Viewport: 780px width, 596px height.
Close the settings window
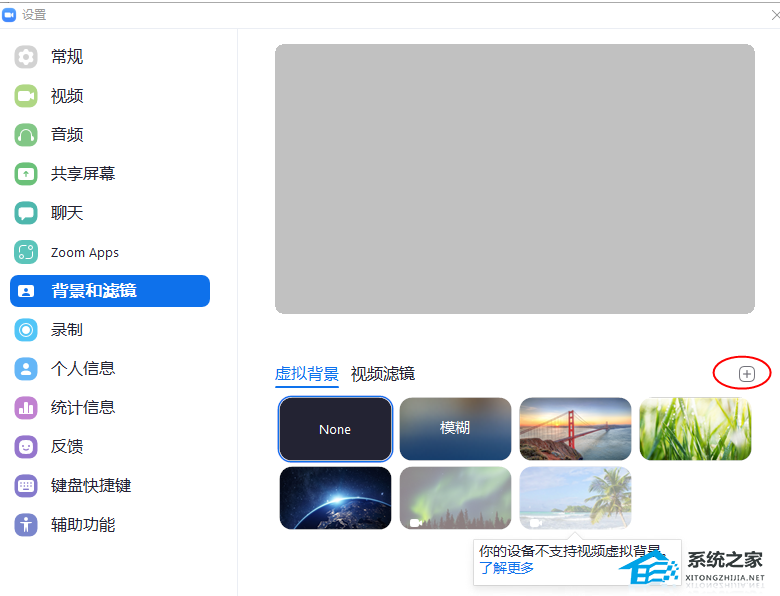tap(775, 15)
